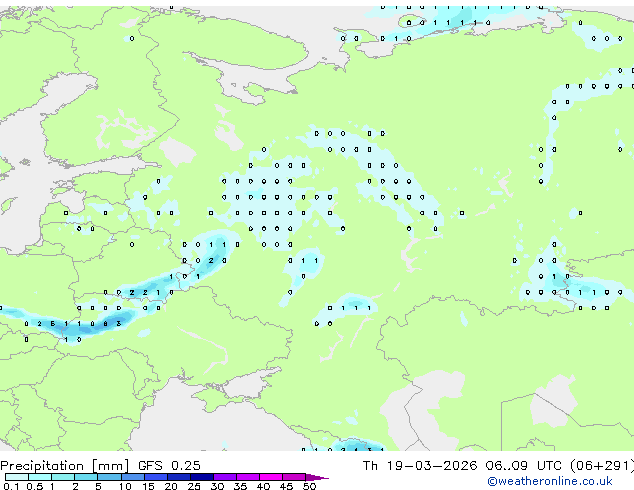Click the legend value '25'
Viewport: 634px width, 490px height.
pos(194,486)
